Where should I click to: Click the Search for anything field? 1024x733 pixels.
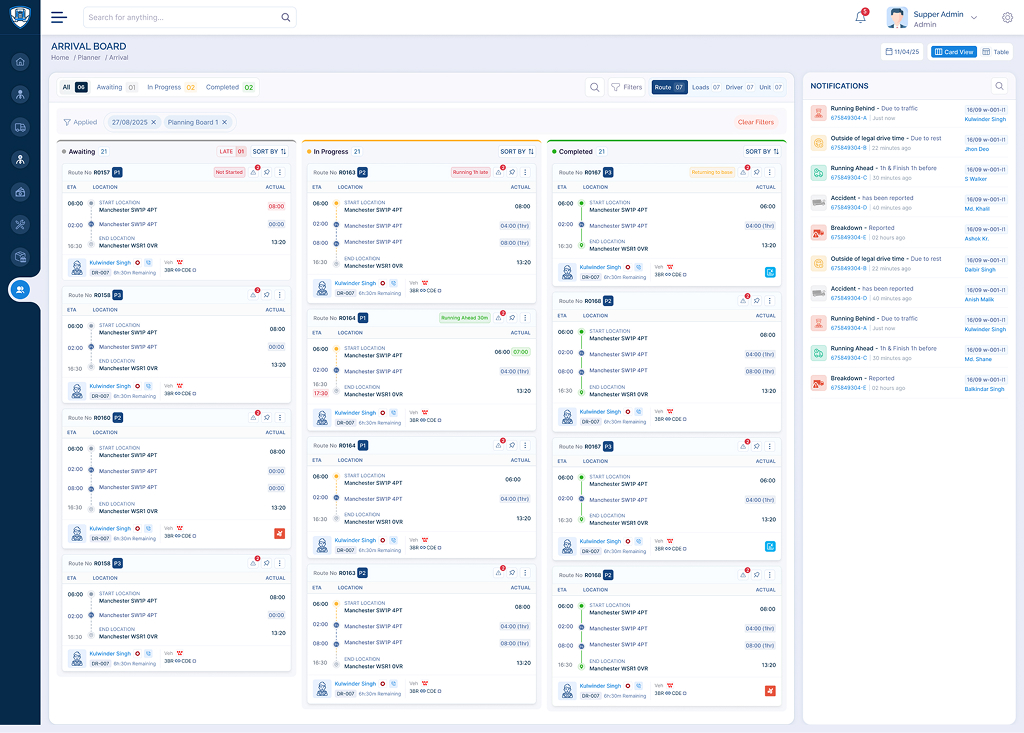(180, 18)
